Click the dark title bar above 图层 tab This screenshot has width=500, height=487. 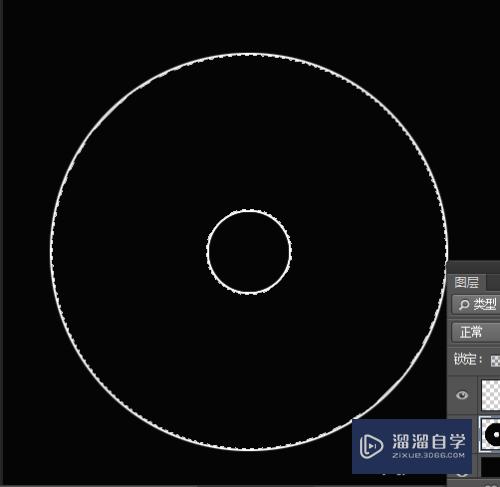tap(473, 267)
